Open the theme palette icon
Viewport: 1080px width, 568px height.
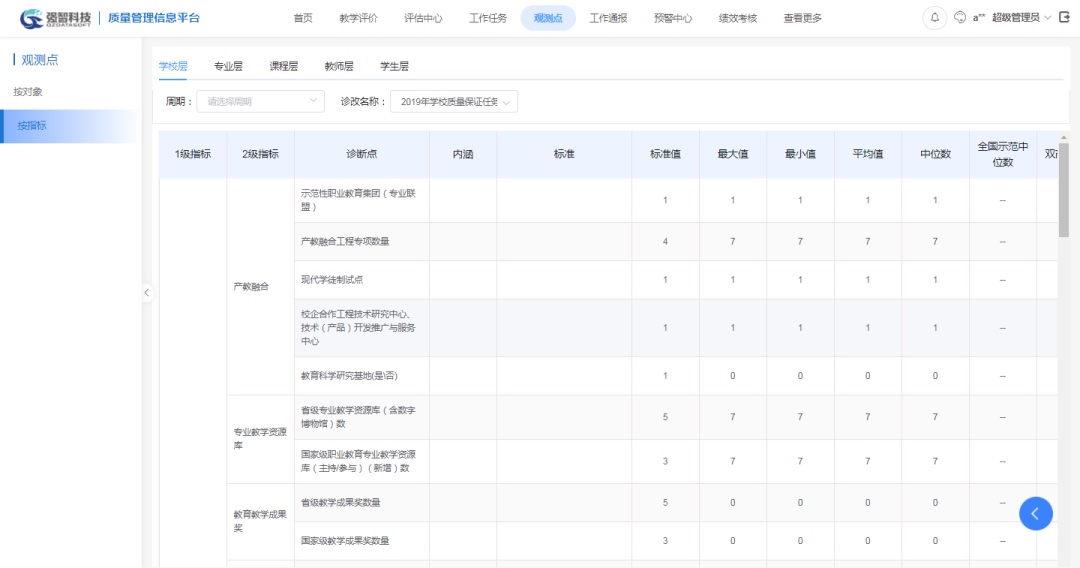tap(960, 18)
